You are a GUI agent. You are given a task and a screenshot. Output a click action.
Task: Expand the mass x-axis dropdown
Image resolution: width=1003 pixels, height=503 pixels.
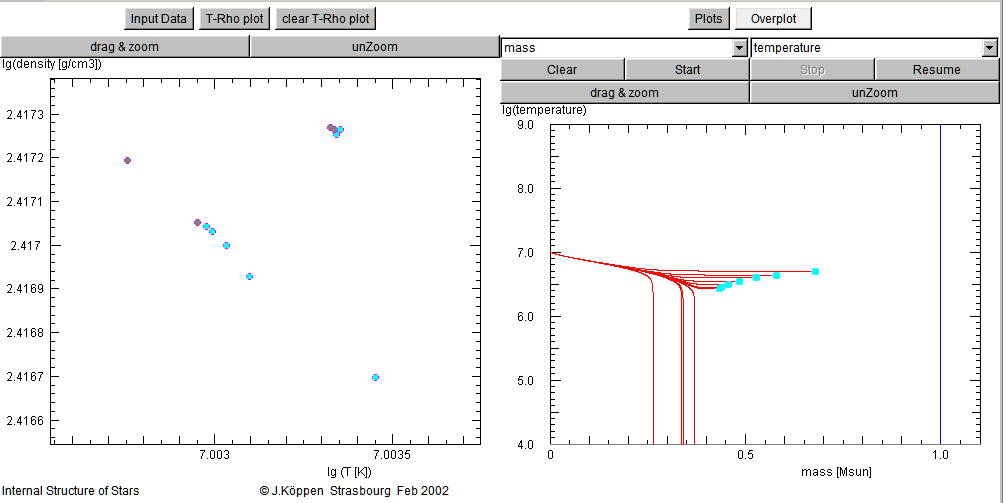(x=740, y=48)
